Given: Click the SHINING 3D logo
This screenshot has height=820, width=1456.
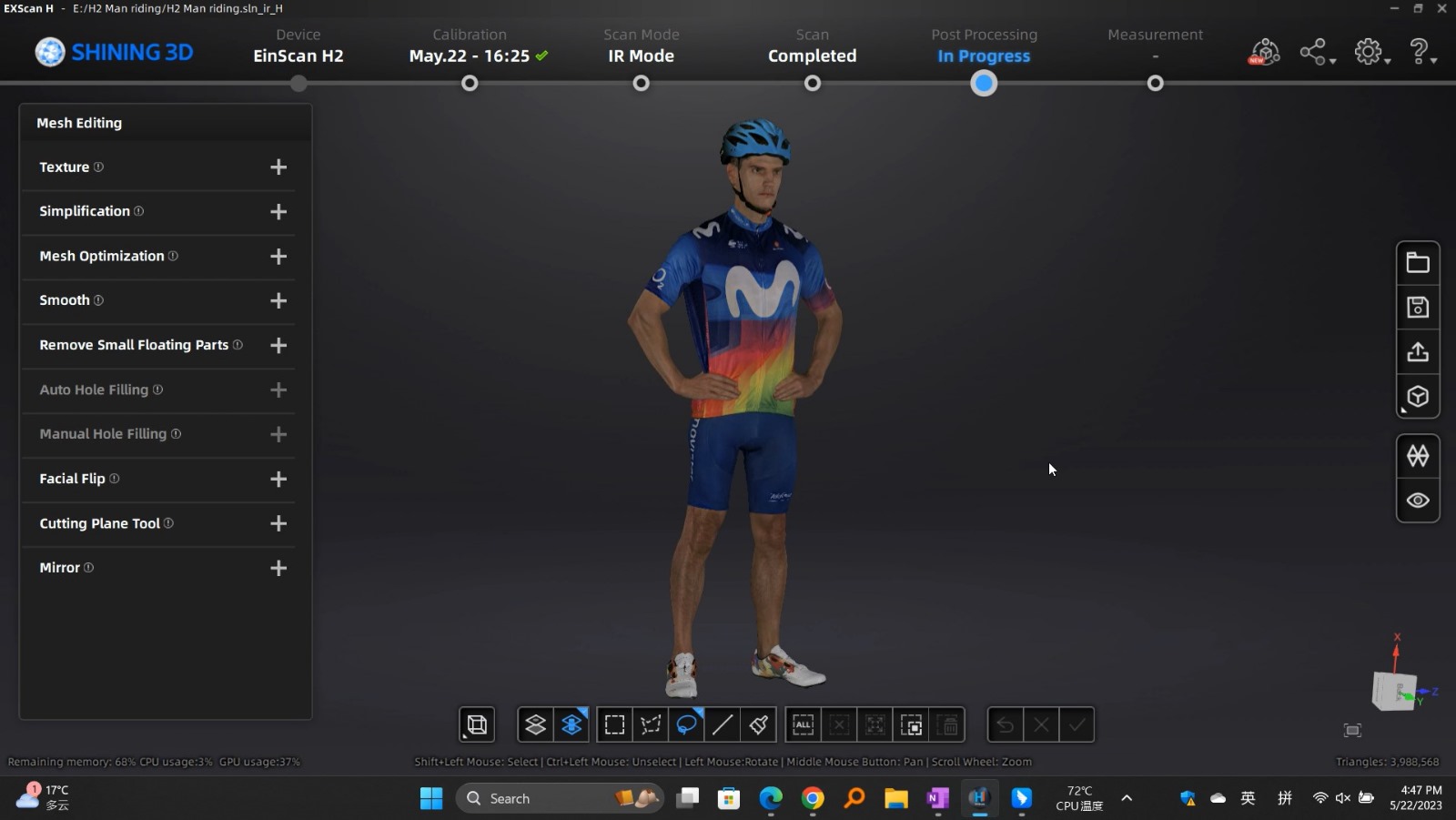Looking at the screenshot, I should click(x=114, y=52).
